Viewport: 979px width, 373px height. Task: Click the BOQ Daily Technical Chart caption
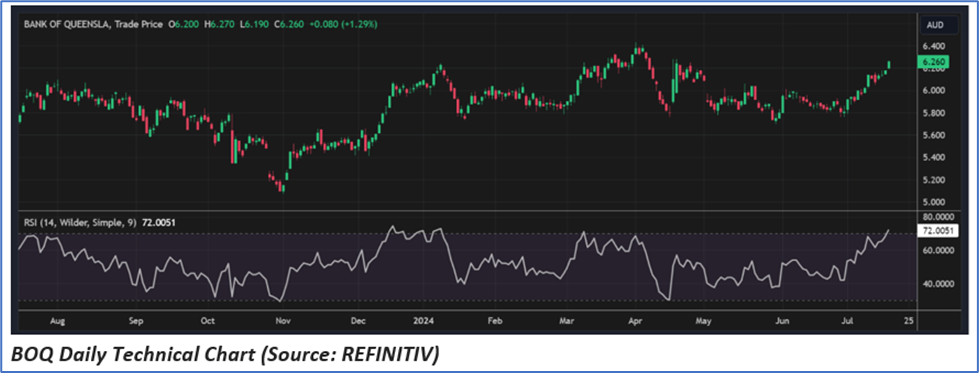226,354
